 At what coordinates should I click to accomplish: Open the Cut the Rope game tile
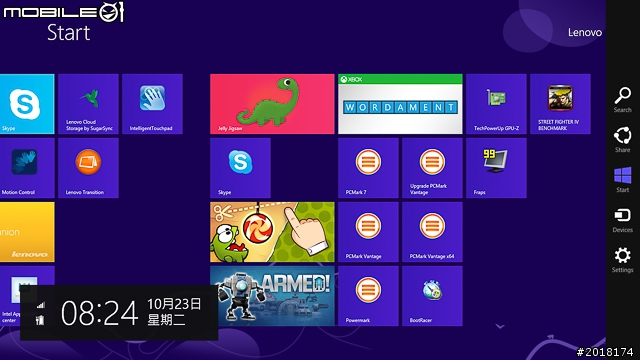272,232
